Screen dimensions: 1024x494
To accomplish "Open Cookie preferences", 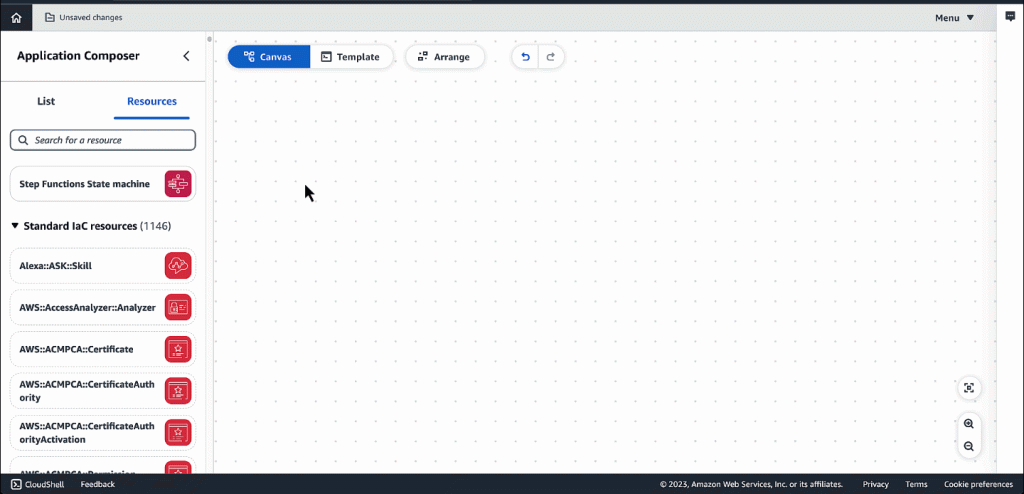I will 978,484.
